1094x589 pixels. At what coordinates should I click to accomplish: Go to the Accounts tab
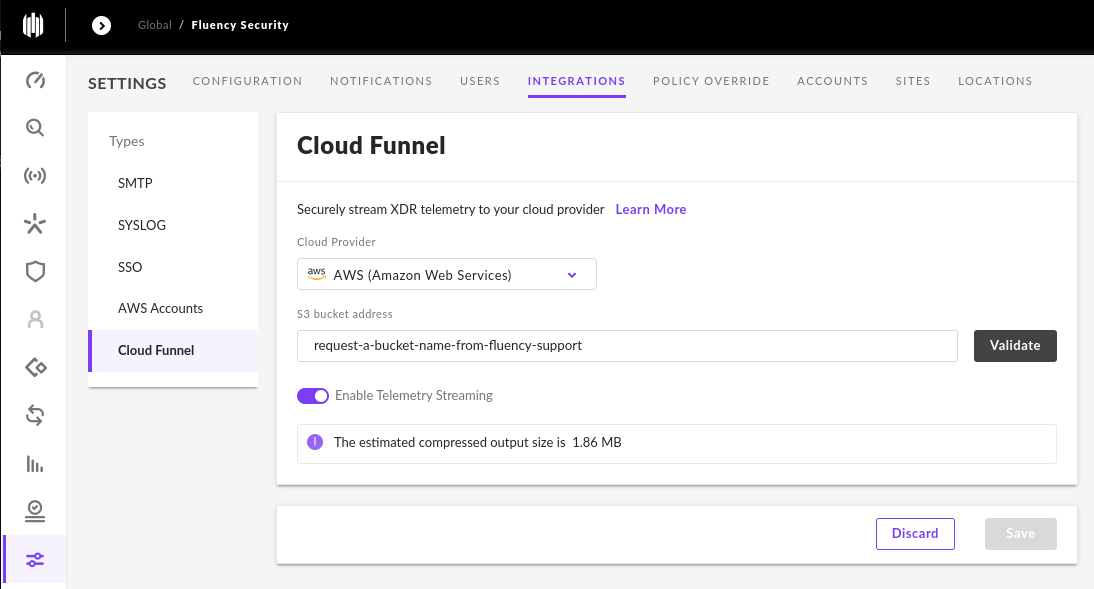(832, 81)
